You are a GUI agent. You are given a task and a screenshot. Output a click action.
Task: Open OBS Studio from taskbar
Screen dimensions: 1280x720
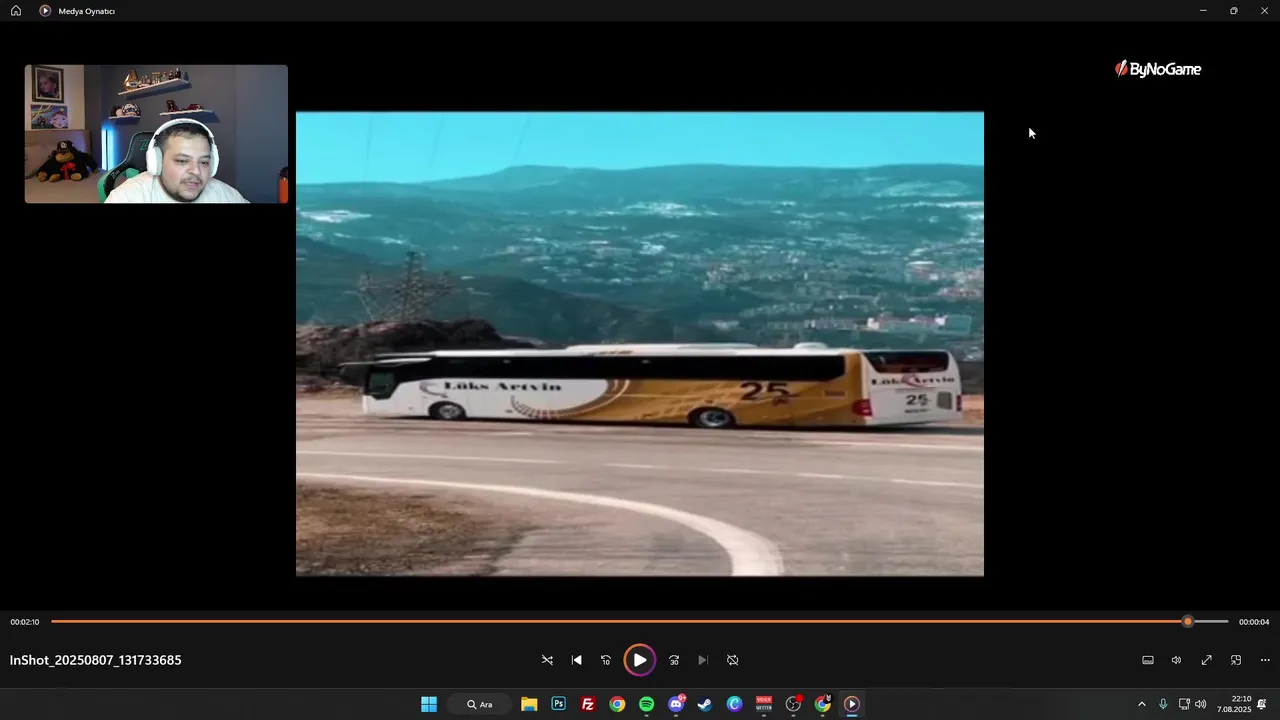(x=793, y=704)
